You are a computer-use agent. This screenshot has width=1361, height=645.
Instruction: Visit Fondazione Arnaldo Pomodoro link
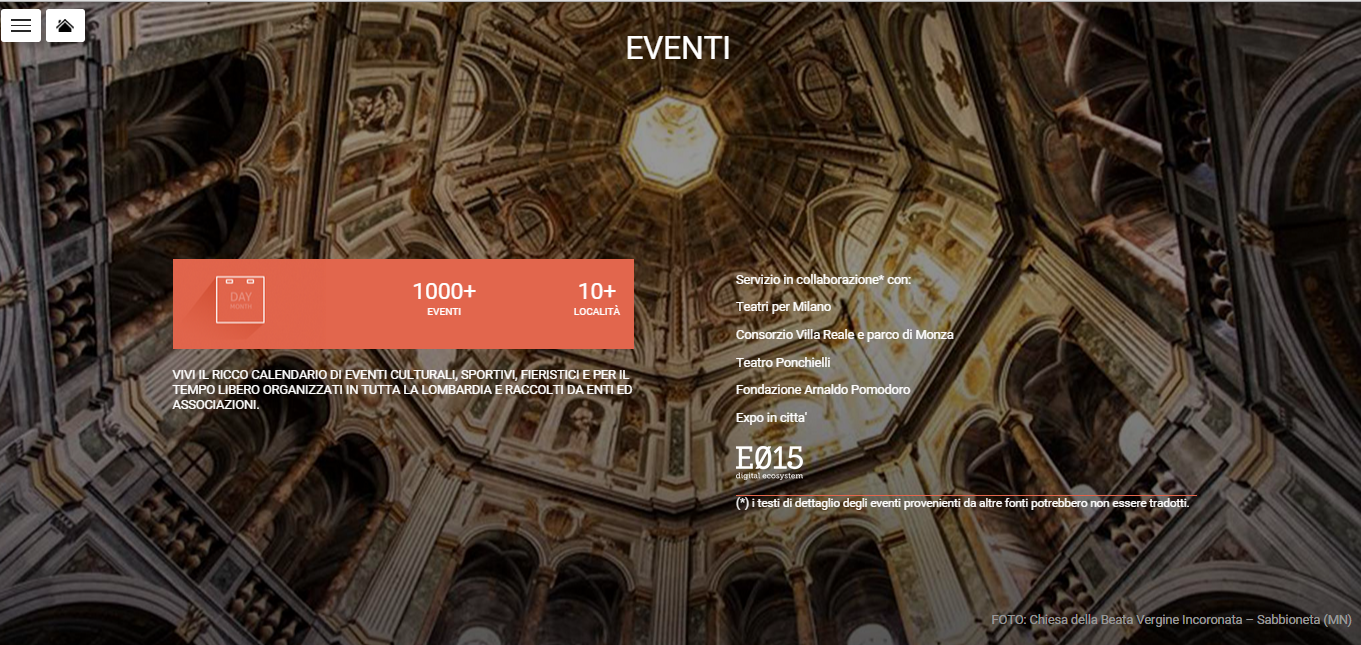[x=822, y=389]
